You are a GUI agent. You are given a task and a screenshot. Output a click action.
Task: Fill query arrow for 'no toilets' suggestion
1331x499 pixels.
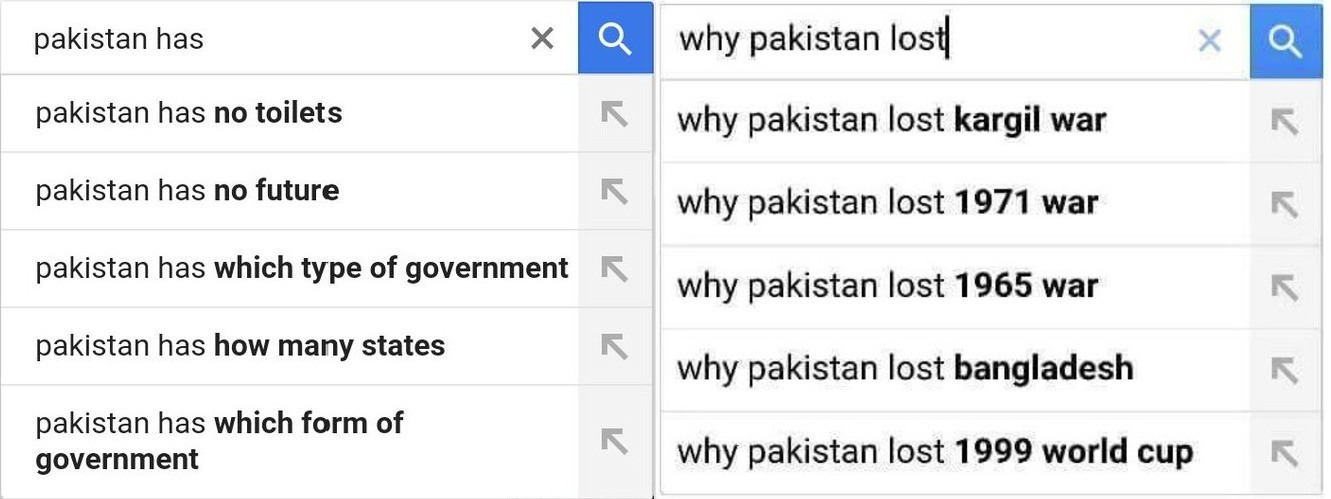pyautogui.click(x=614, y=113)
